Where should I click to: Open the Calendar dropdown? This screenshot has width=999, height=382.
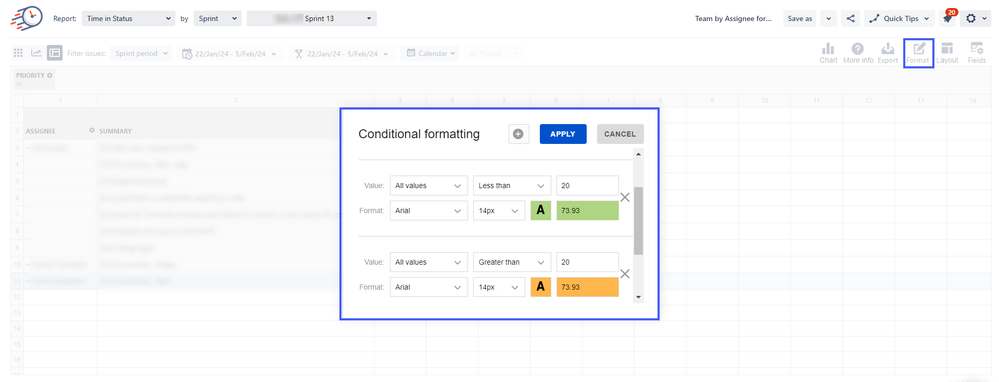pyautogui.click(x=430, y=53)
